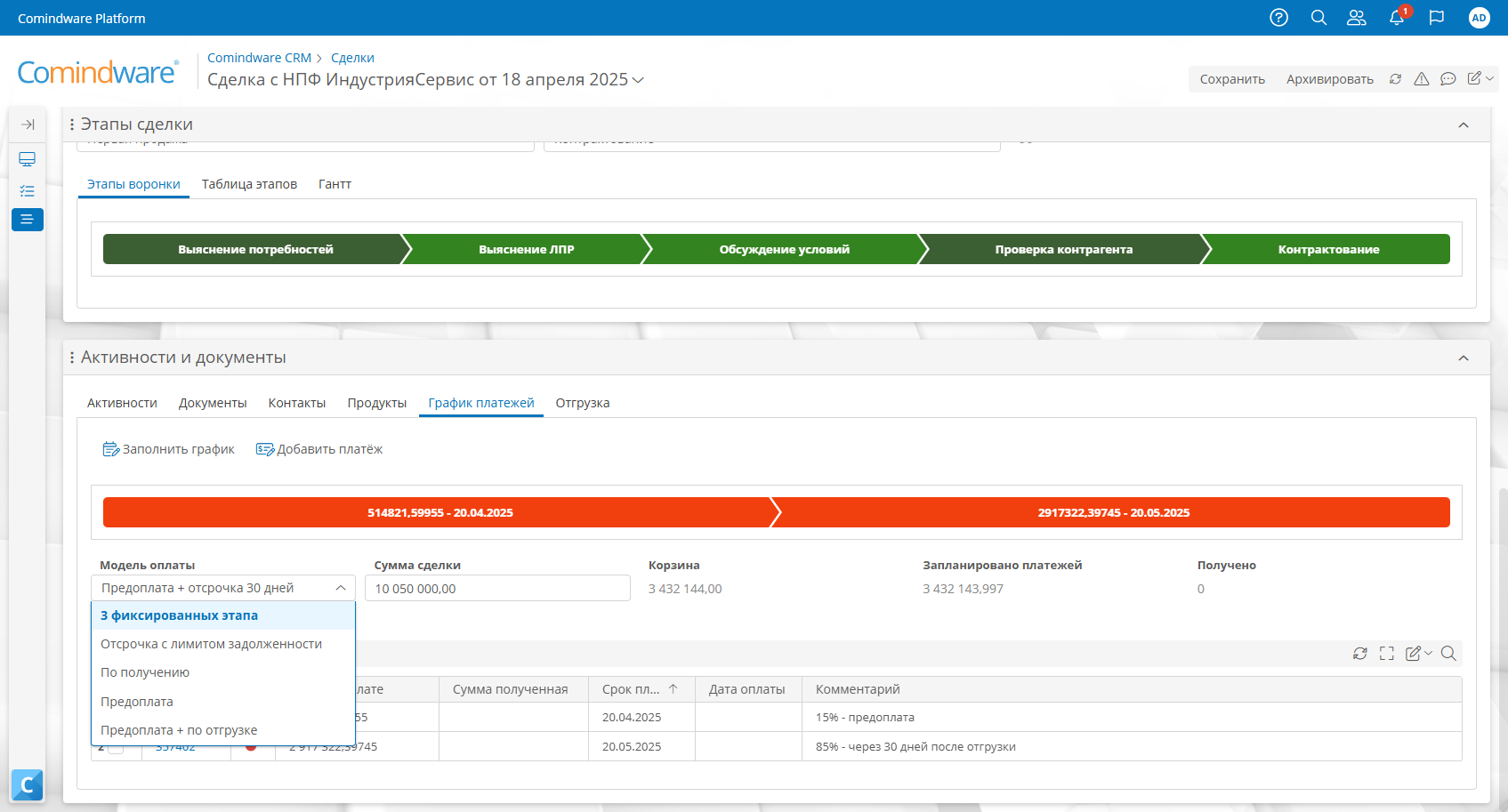Open the desktop monitor sidebar icon
1508x812 pixels.
click(x=28, y=159)
